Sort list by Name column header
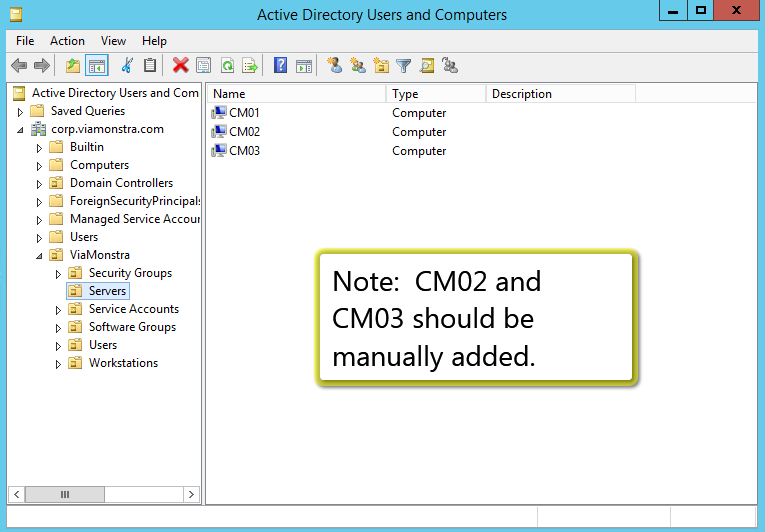This screenshot has width=765, height=532. click(295, 94)
